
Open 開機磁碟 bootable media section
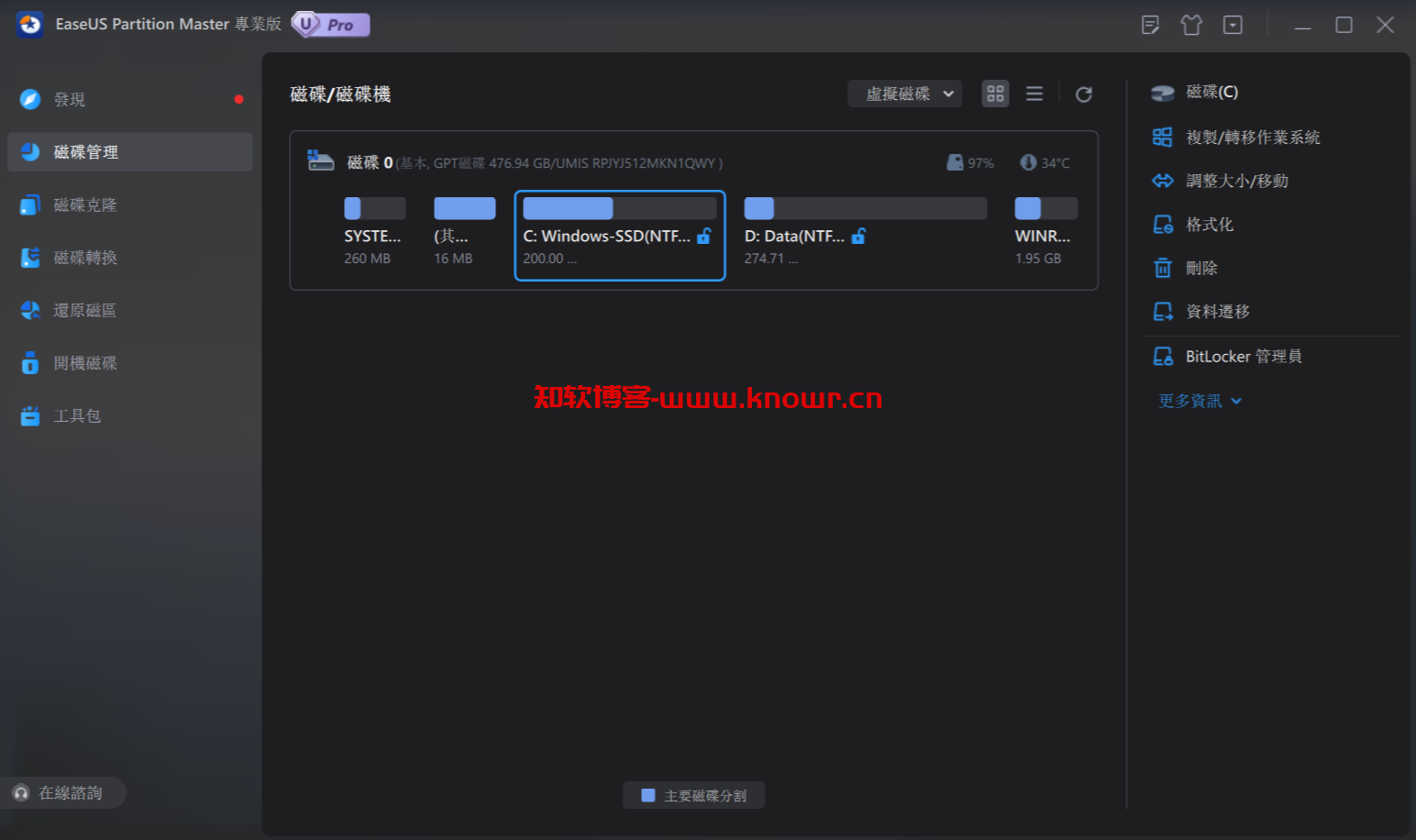coord(129,363)
